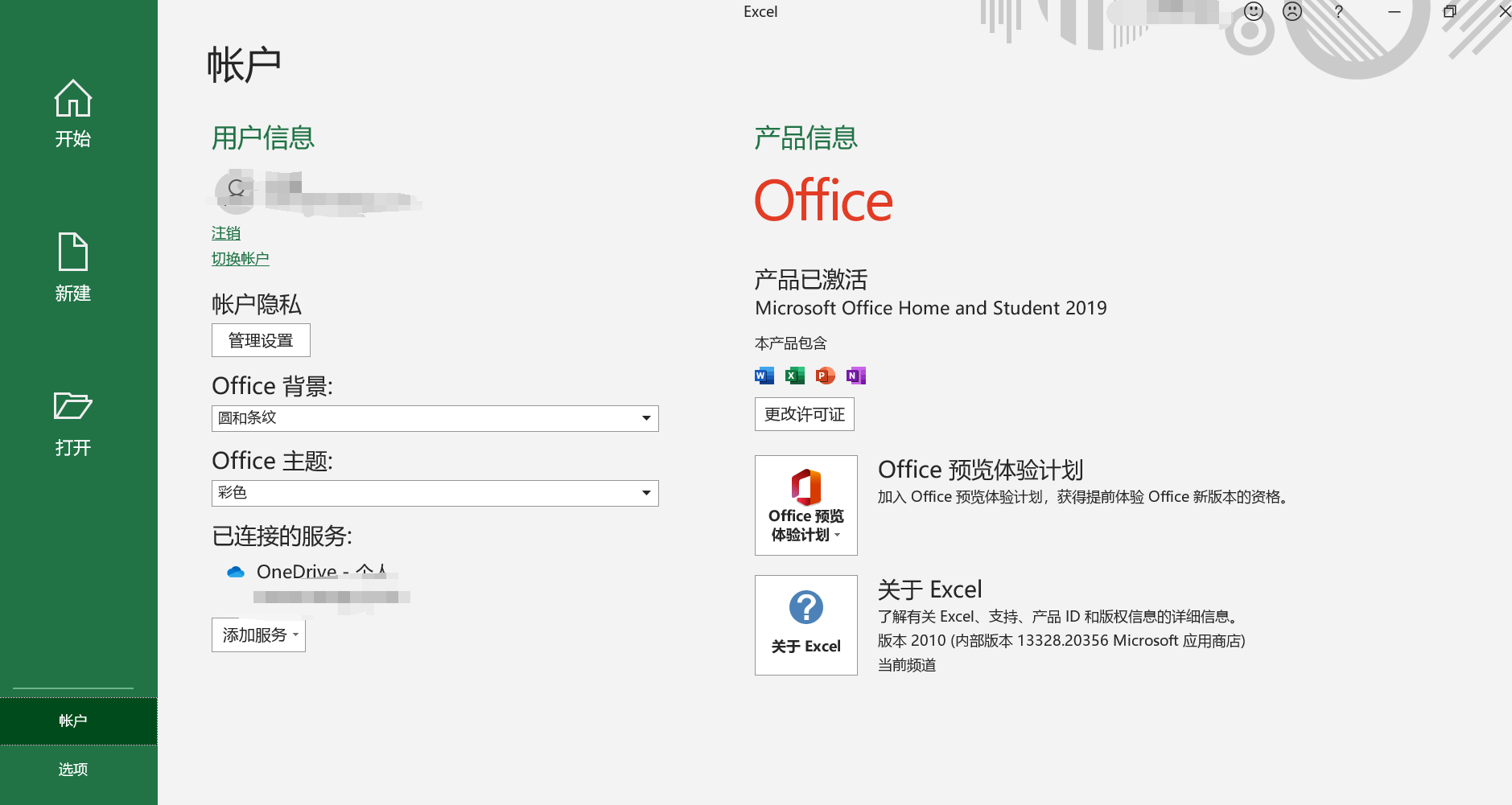The image size is (1512, 805).
Task: Send a frown feedback icon
Action: click(x=1292, y=11)
